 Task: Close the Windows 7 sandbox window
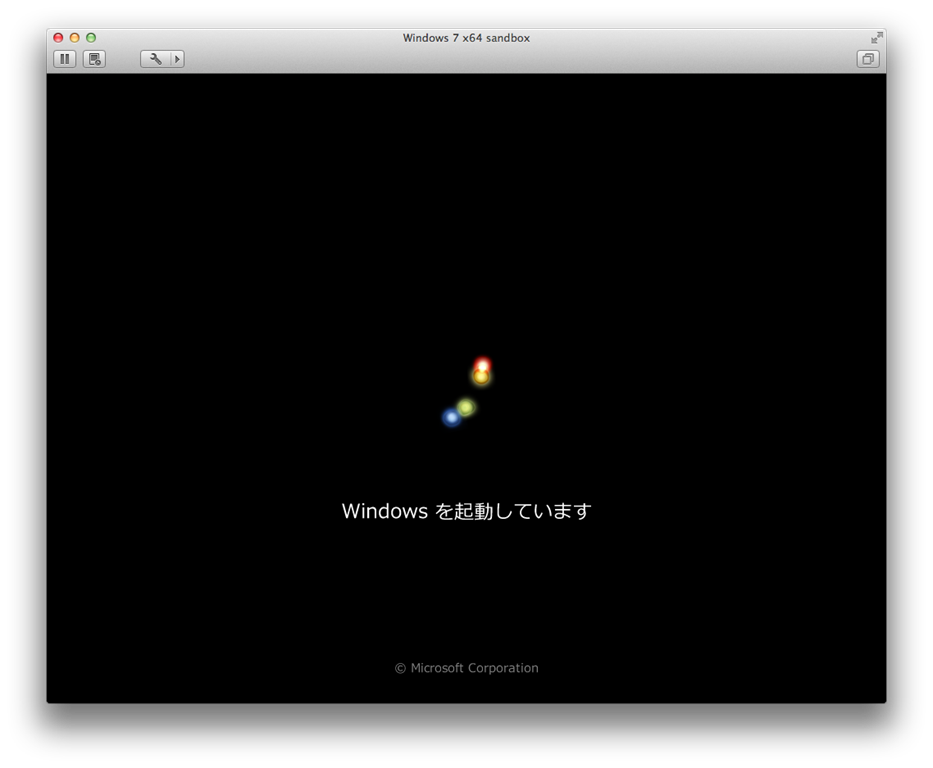point(58,37)
